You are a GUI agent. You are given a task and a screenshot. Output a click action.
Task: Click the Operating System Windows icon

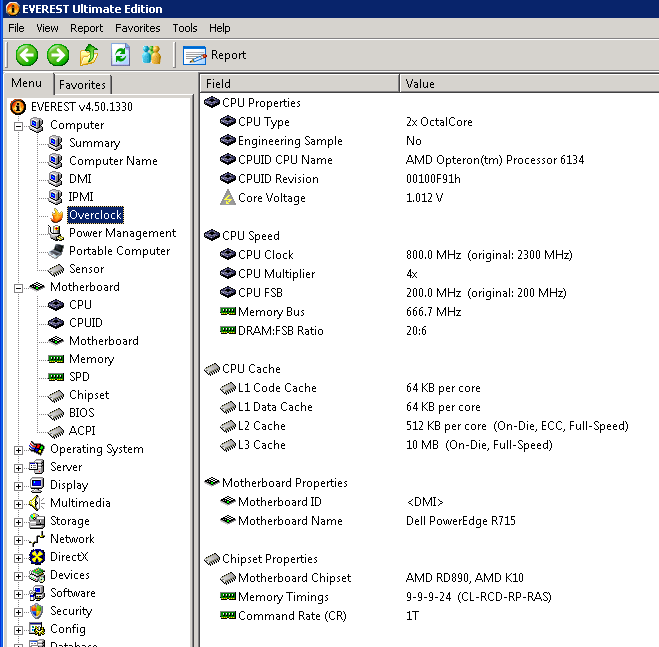pos(37,449)
